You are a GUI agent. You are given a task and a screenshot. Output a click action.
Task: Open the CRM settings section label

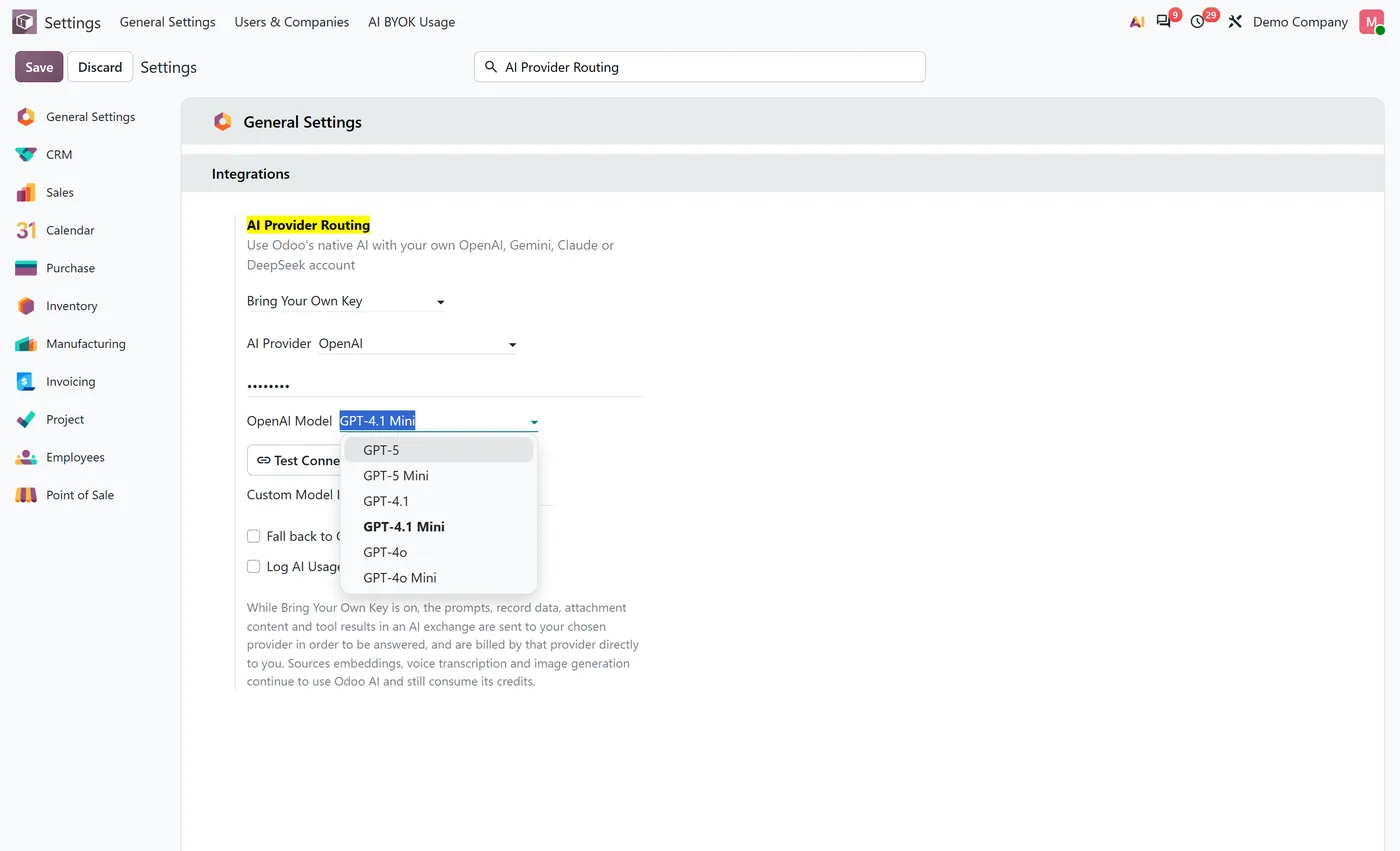(x=59, y=155)
